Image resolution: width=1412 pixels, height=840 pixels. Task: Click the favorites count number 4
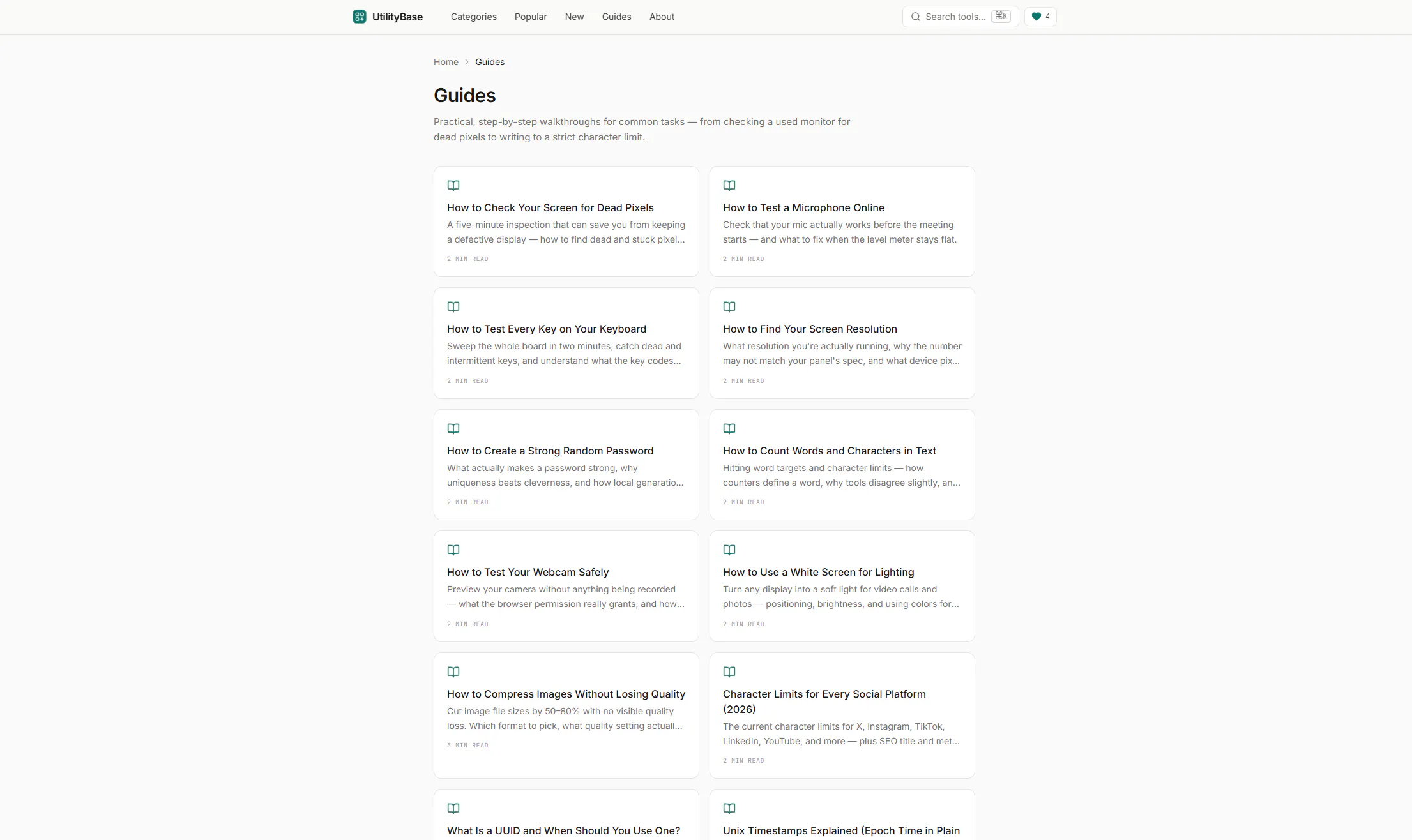[x=1047, y=17]
